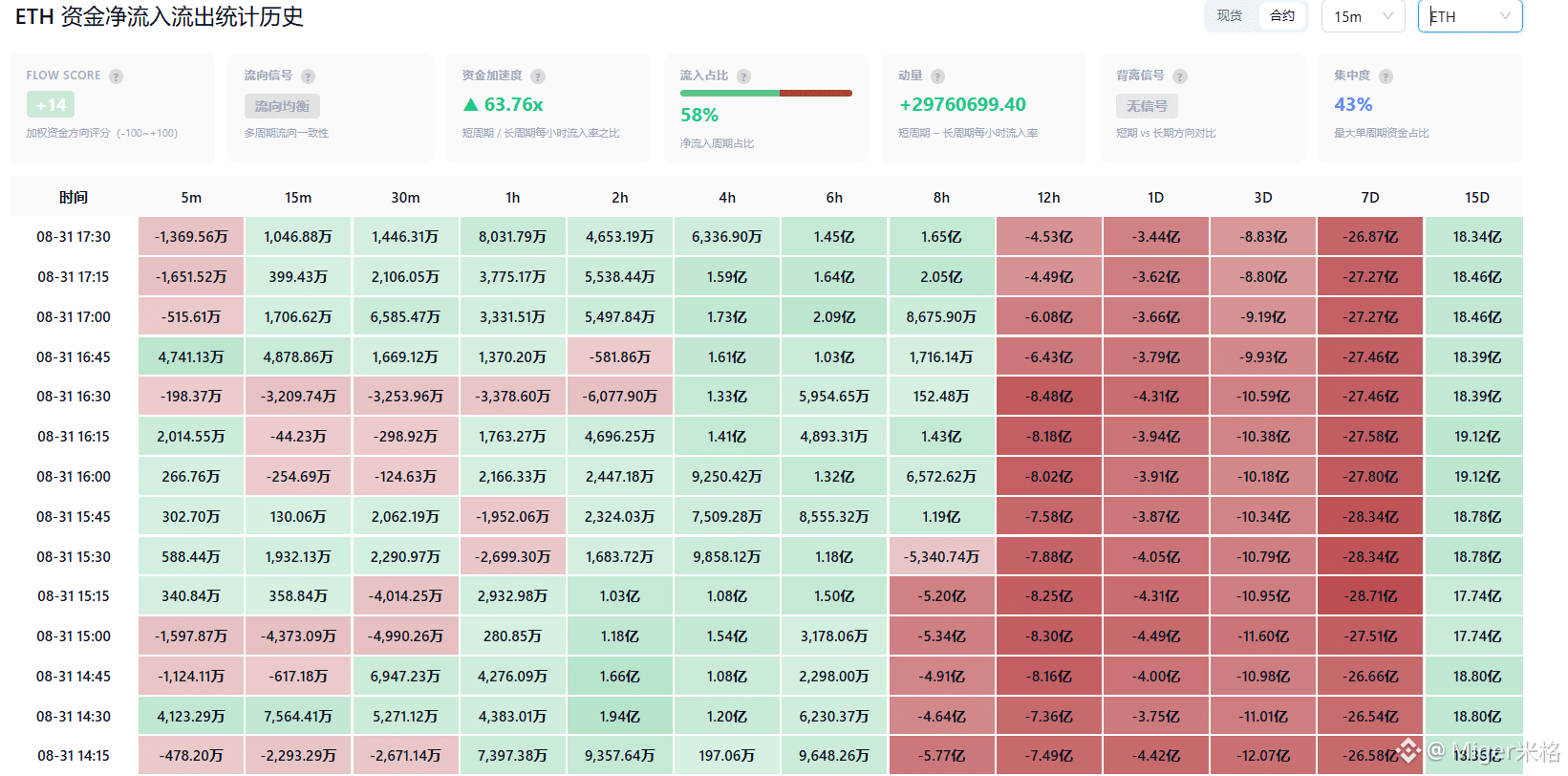Screen dimensions: 1568x776
Task: Open the 15m interval dropdown
Action: point(1363,16)
